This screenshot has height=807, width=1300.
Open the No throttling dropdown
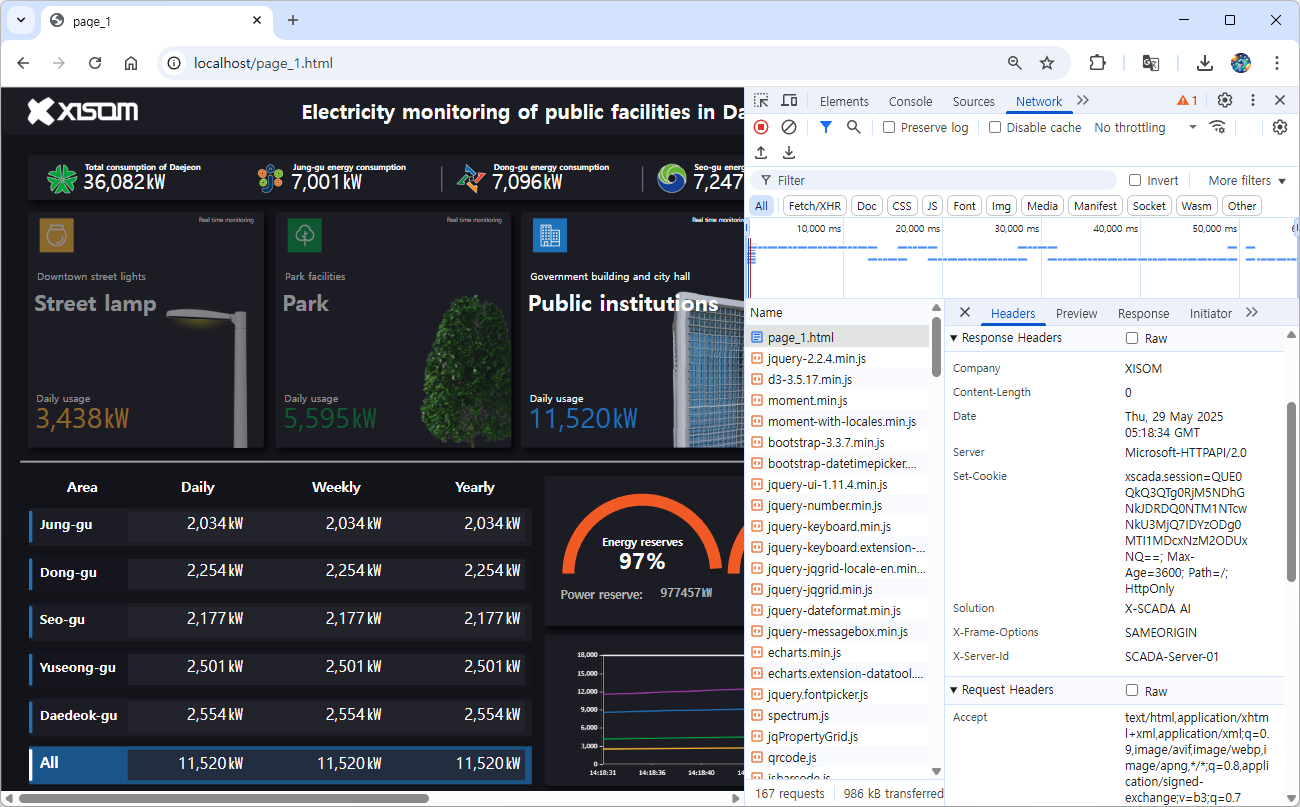click(1145, 127)
